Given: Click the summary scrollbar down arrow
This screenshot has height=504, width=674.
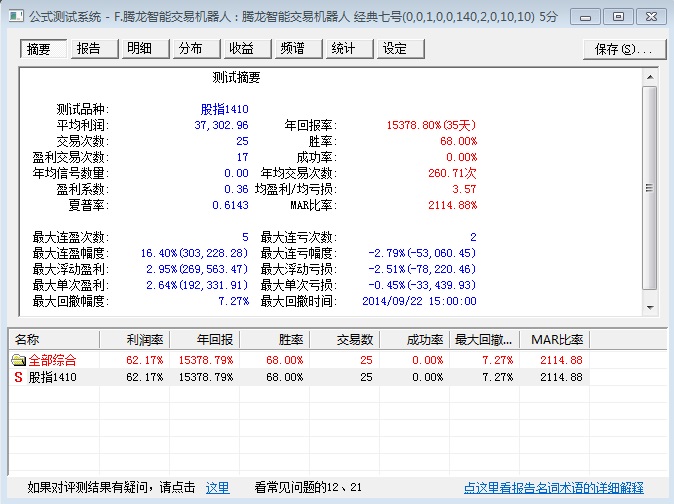Looking at the screenshot, I should tap(650, 308).
